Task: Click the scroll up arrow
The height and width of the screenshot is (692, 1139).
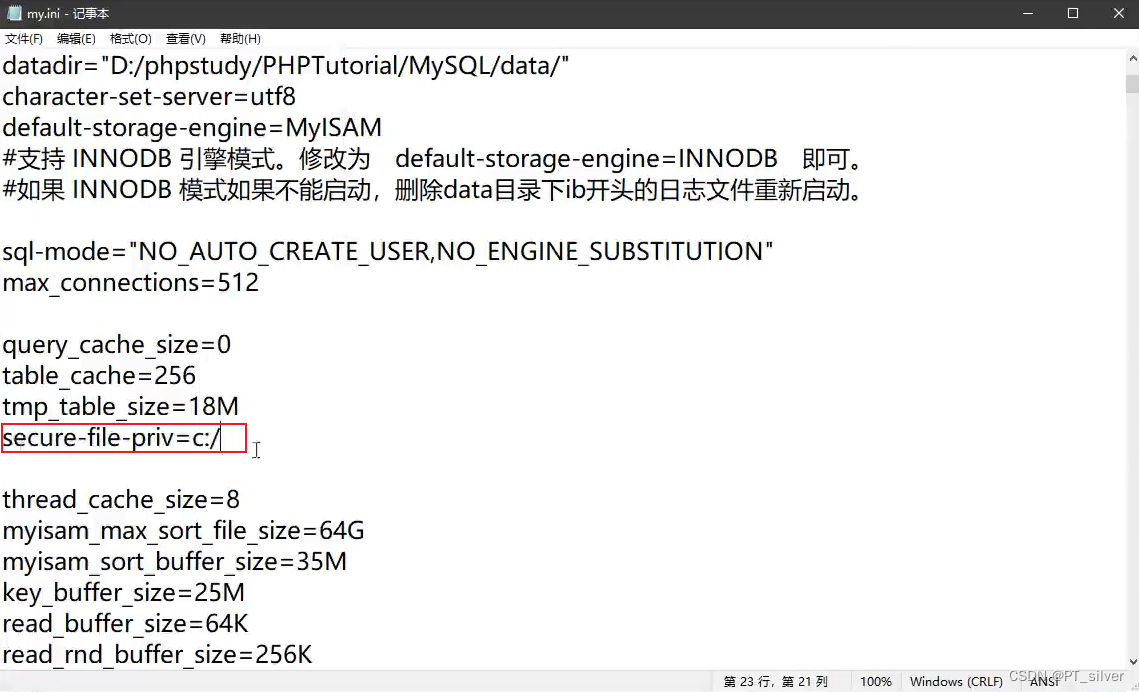Action: point(1132,59)
